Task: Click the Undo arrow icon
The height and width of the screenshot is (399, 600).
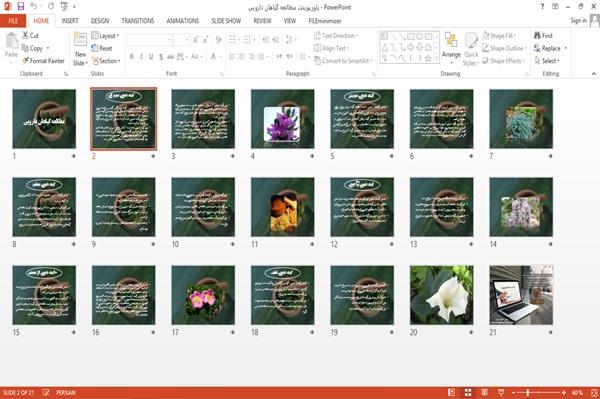Action: (34, 6)
